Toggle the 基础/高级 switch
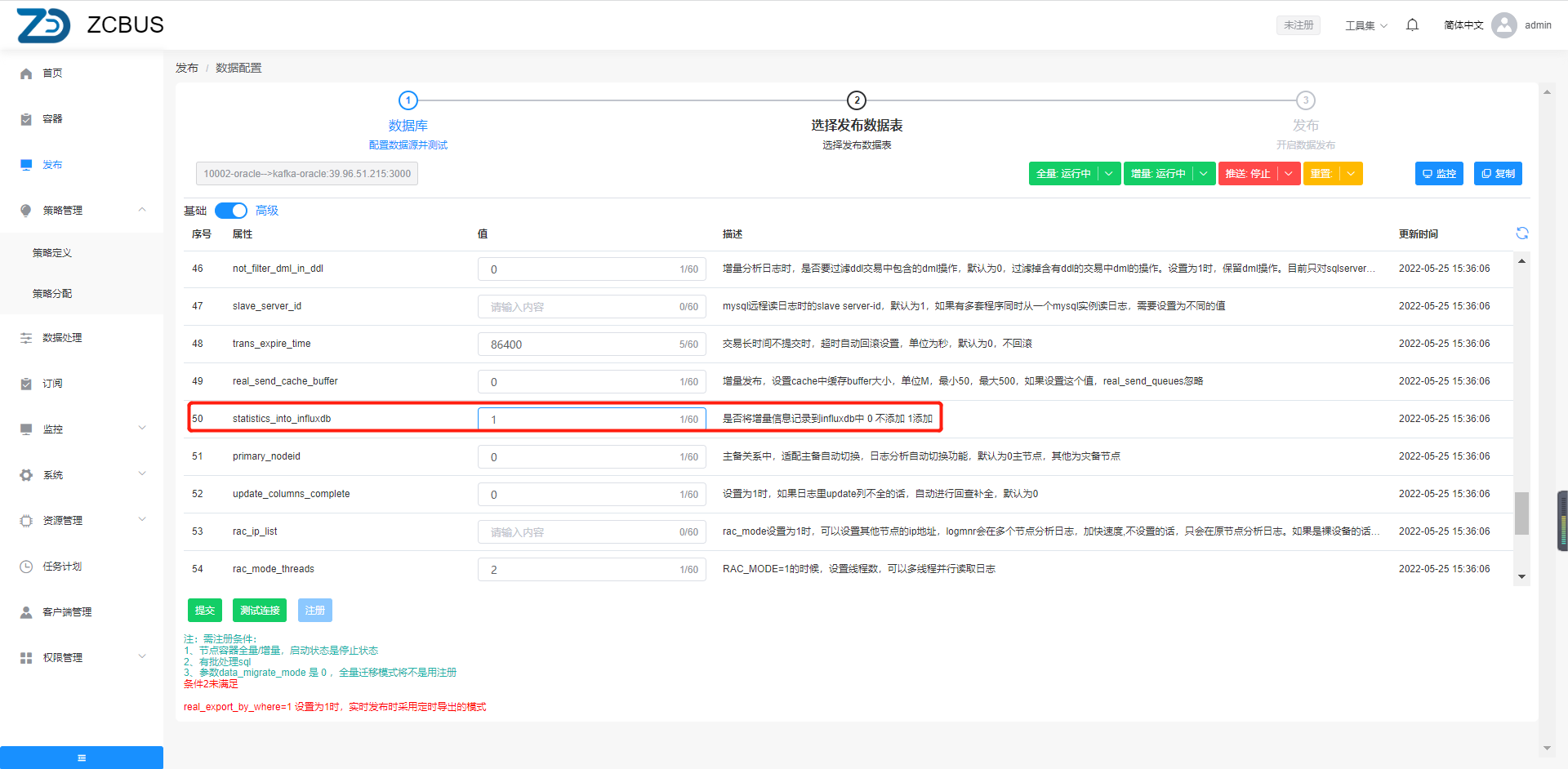The width and height of the screenshot is (1568, 769). (x=231, y=211)
